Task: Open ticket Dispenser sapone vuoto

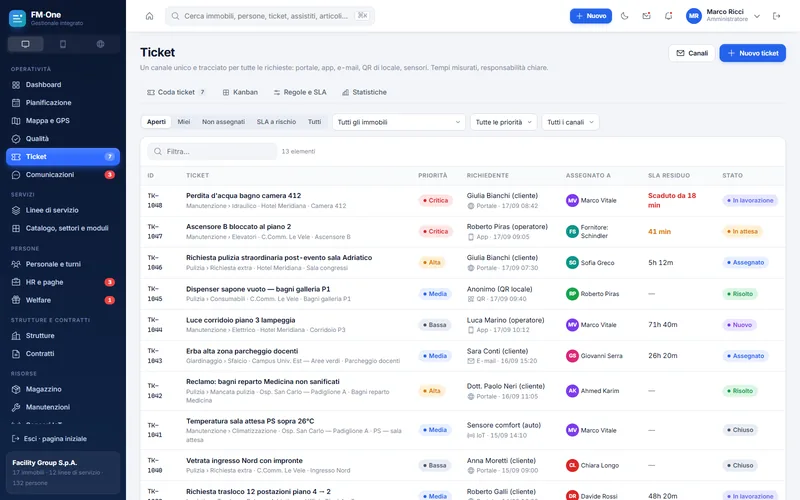Action: point(258,289)
